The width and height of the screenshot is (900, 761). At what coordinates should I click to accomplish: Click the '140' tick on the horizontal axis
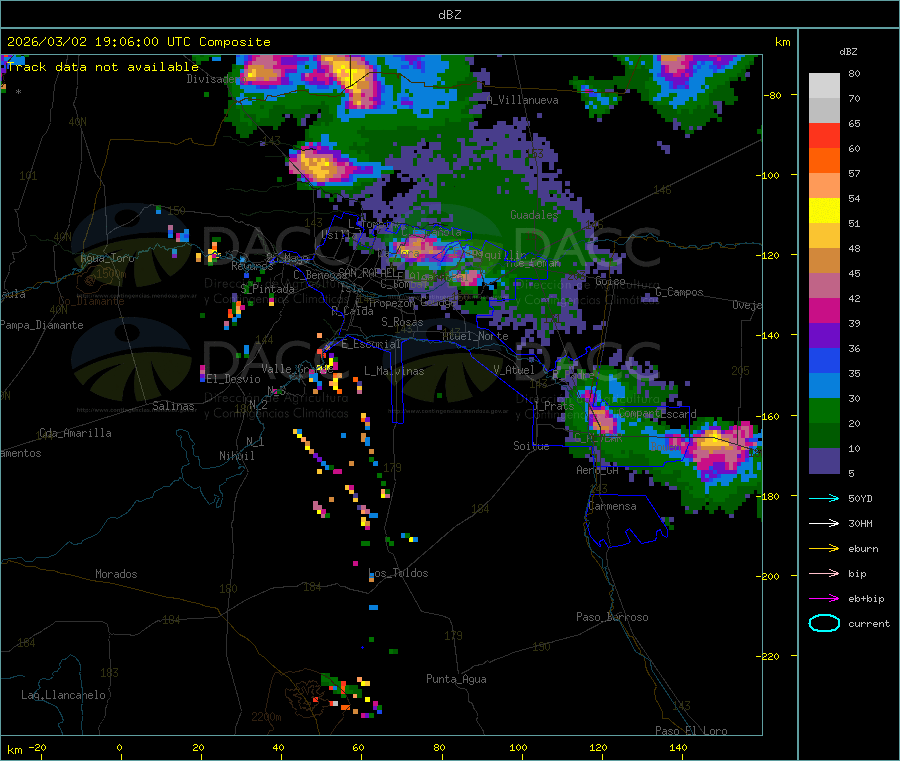tap(678, 748)
